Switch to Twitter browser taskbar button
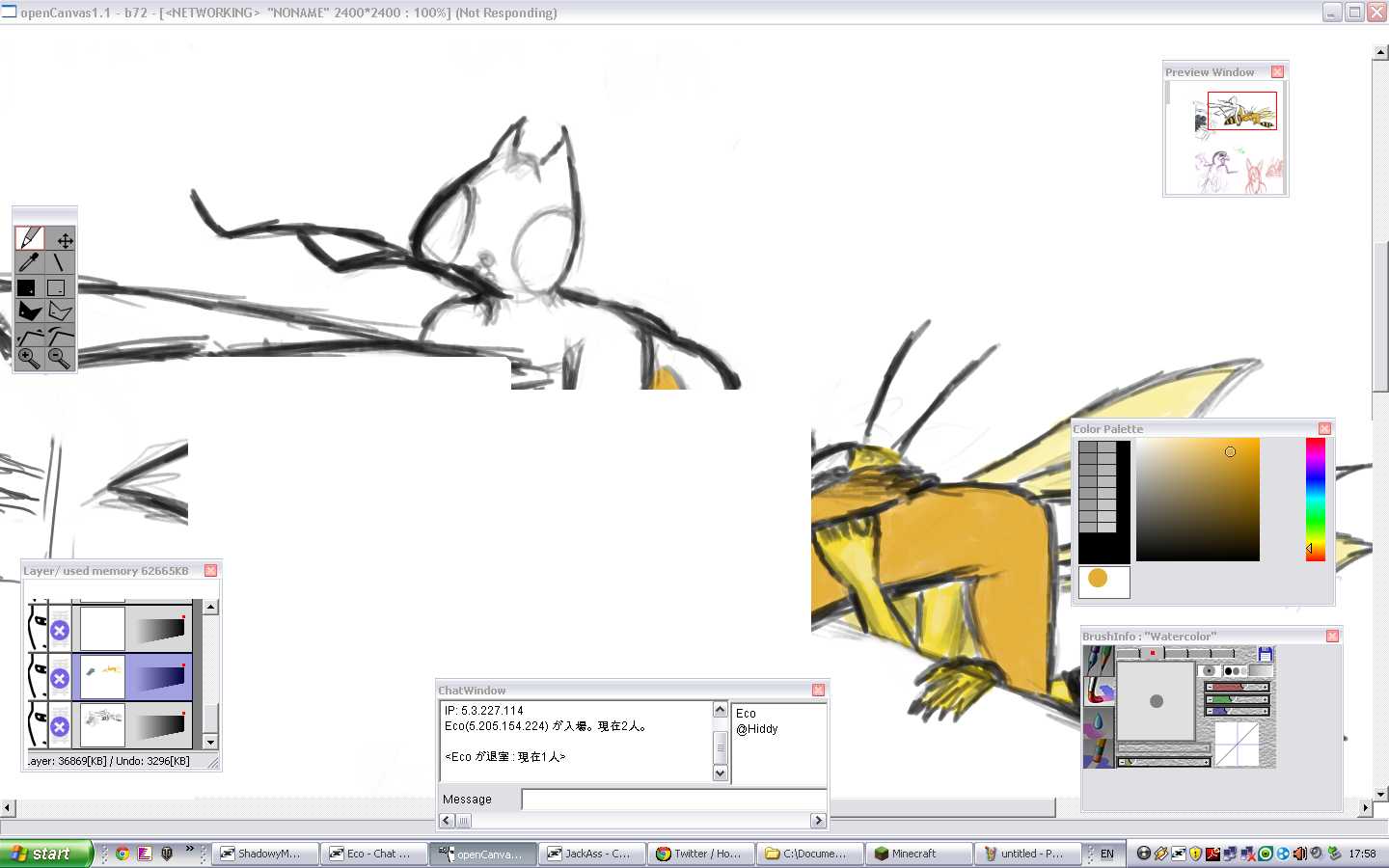This screenshot has width=1389, height=868. [701, 854]
